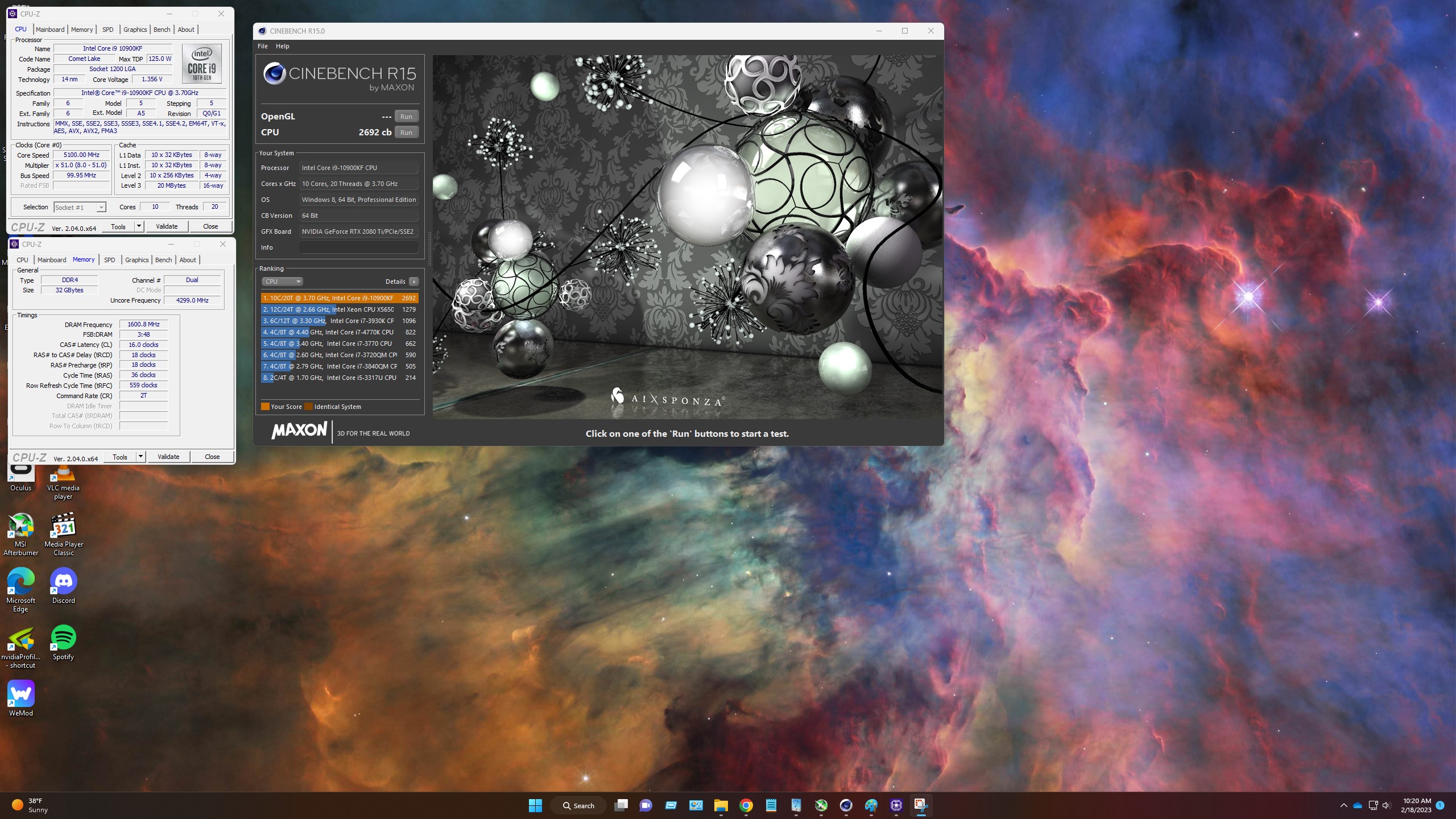Select SPD tab in lower CPU-Z window
The height and width of the screenshot is (819, 1456).
click(109, 260)
